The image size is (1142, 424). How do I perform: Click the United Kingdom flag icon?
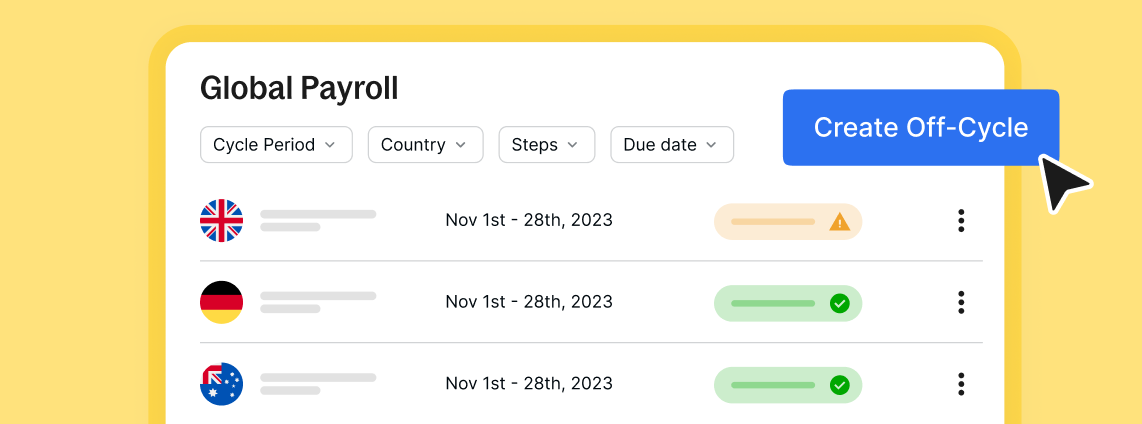221,221
